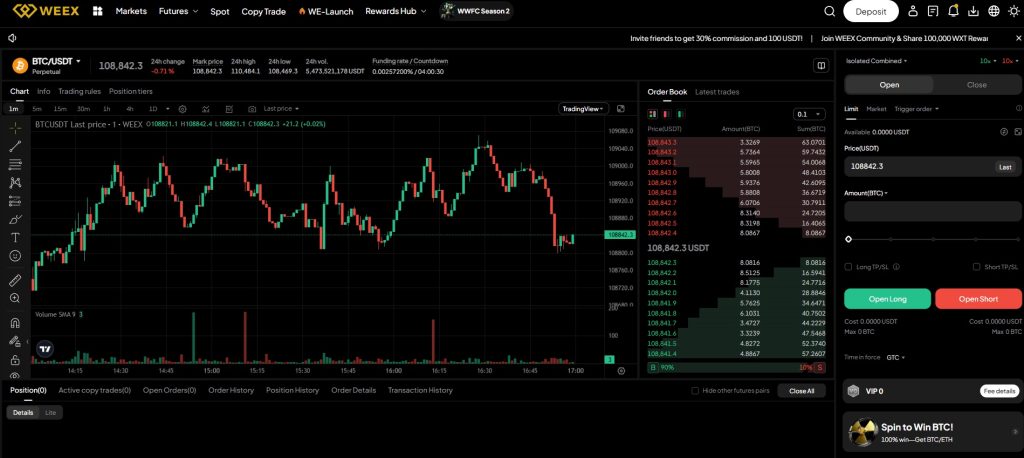The image size is (1024, 458).
Task: Click the brush drawing tool
Action: tap(15, 219)
